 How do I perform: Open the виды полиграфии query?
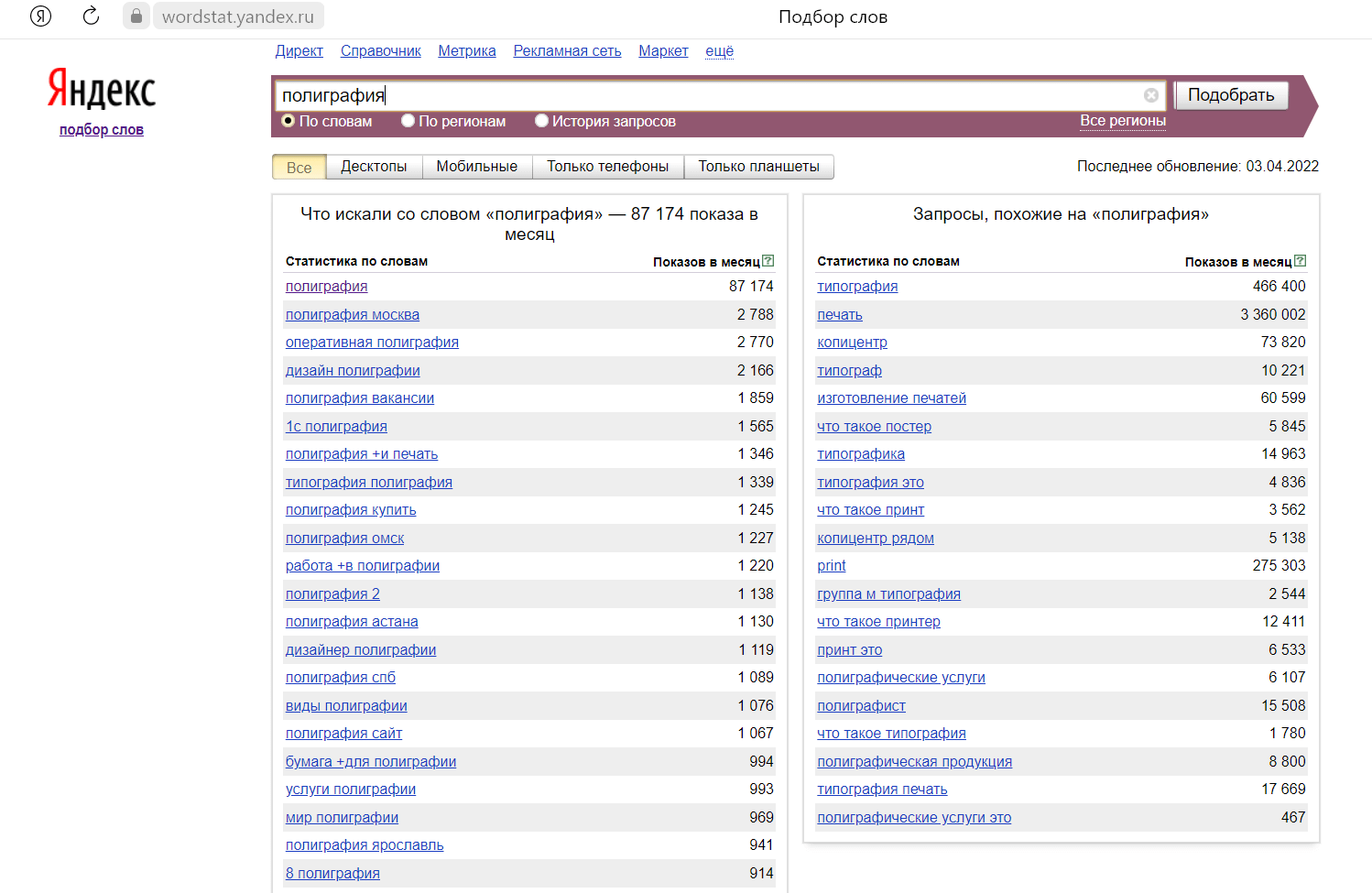click(x=346, y=706)
